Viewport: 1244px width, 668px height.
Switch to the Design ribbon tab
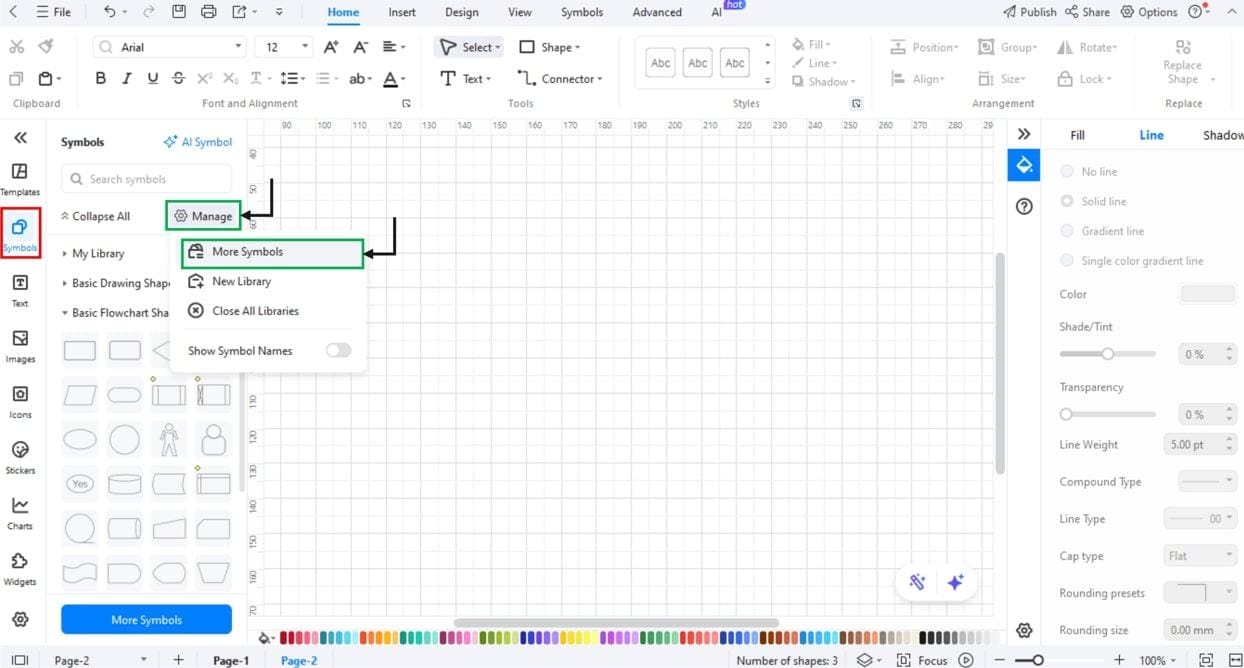coord(461,12)
